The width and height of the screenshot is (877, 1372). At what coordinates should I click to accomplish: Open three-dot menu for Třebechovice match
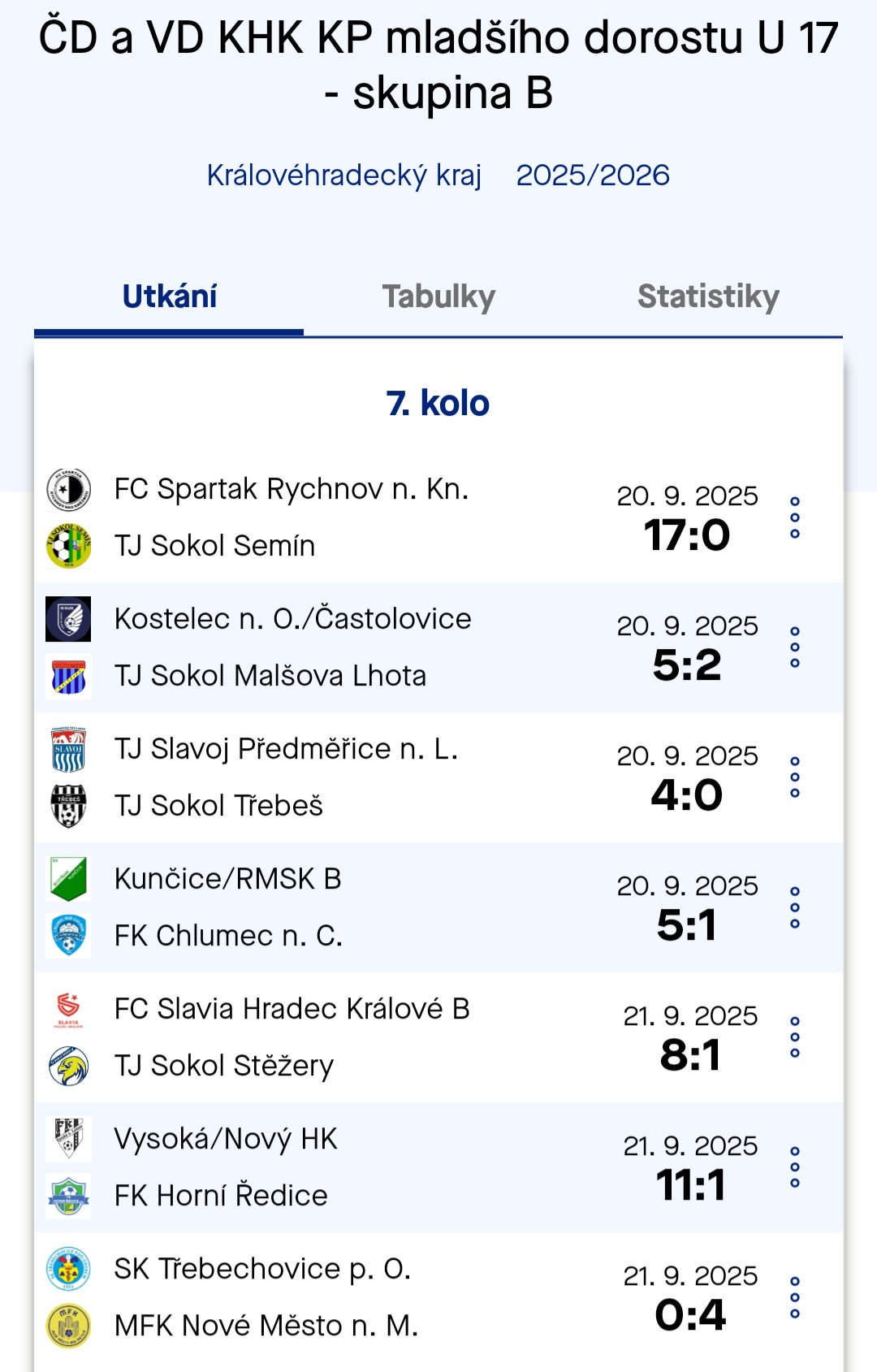pos(795,1297)
